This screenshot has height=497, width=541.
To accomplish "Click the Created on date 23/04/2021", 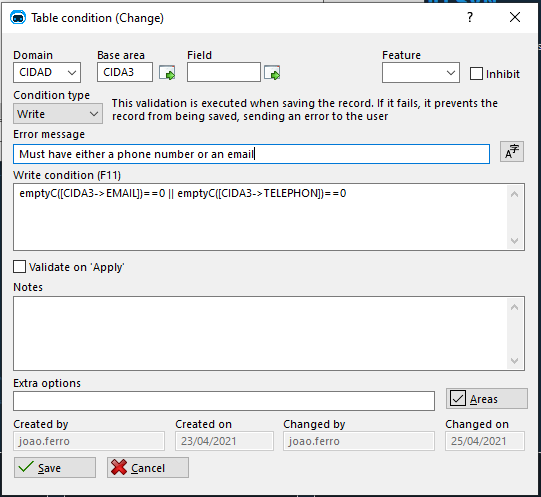I will pyautogui.click(x=224, y=441).
